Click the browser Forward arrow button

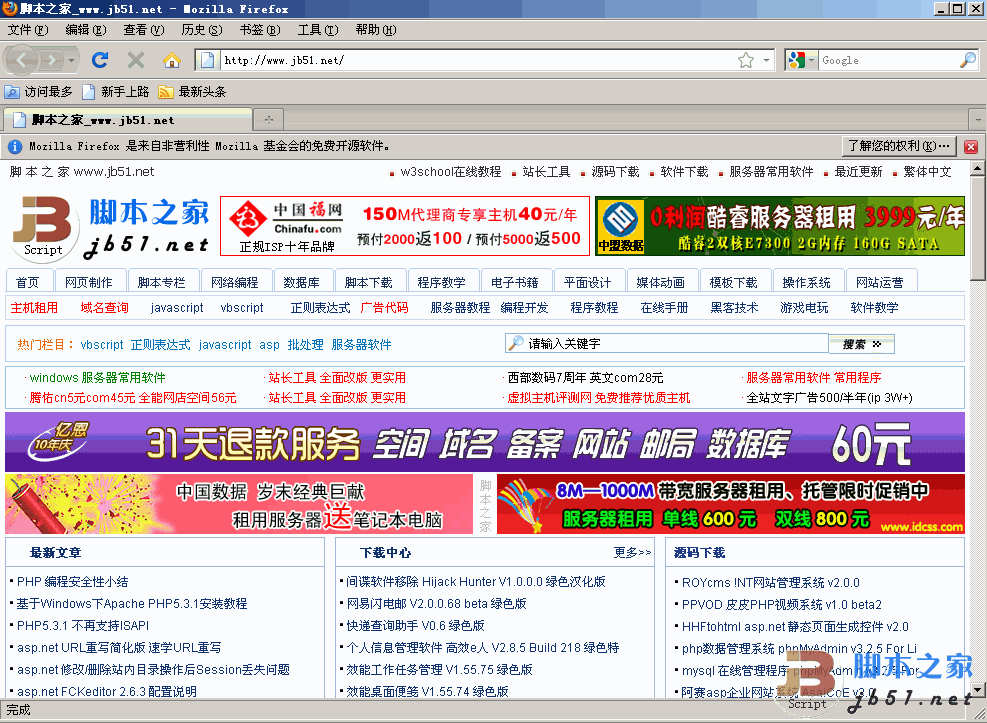[x=52, y=60]
